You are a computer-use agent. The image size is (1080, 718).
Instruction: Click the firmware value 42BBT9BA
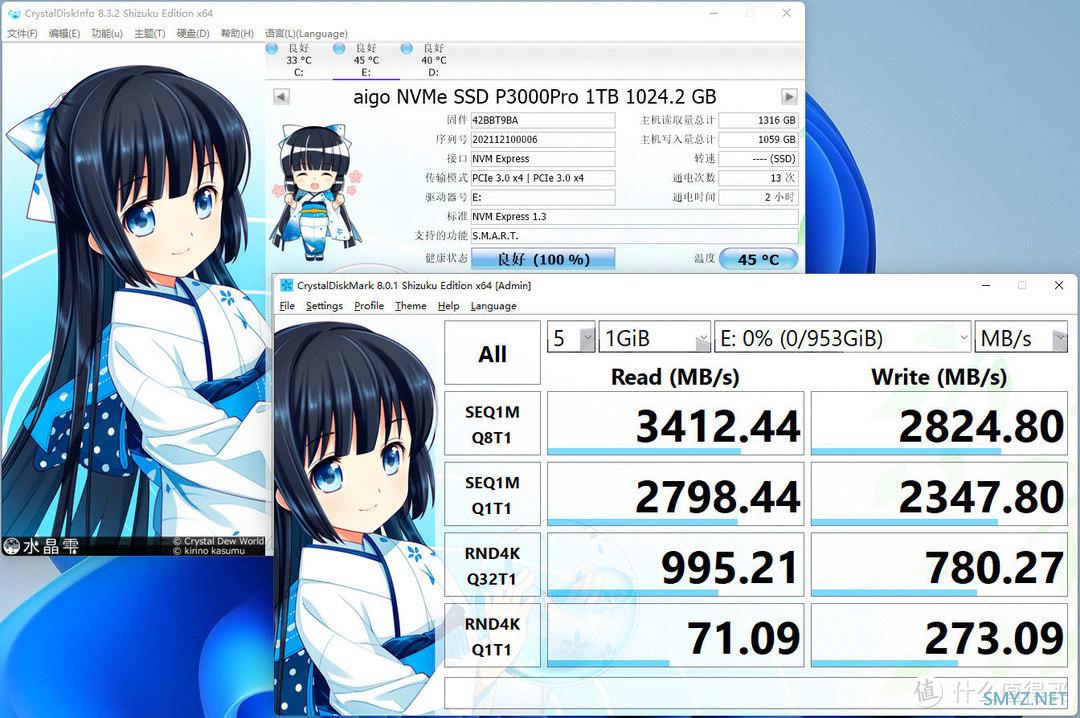(543, 120)
